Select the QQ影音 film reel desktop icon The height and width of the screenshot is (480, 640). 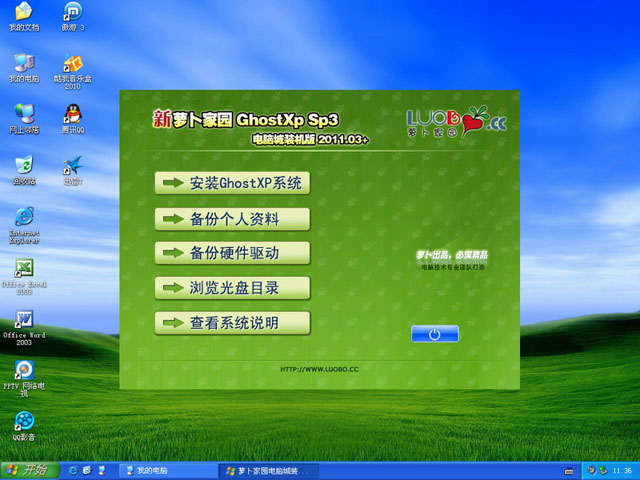24,426
